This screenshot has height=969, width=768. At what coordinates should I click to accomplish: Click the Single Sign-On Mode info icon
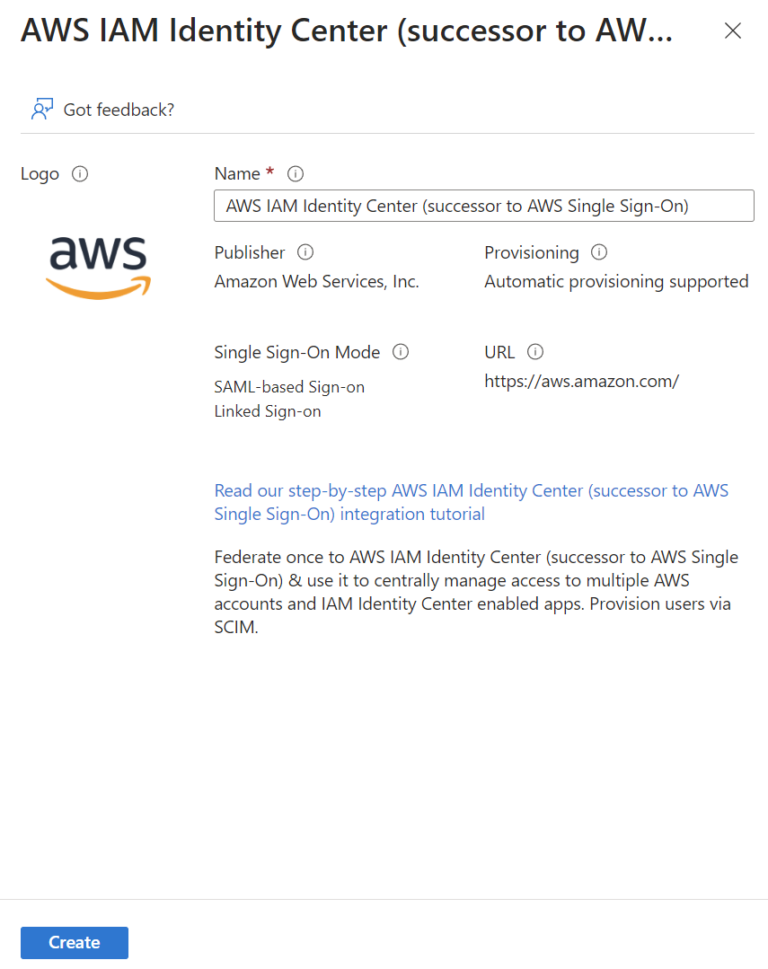(x=400, y=352)
